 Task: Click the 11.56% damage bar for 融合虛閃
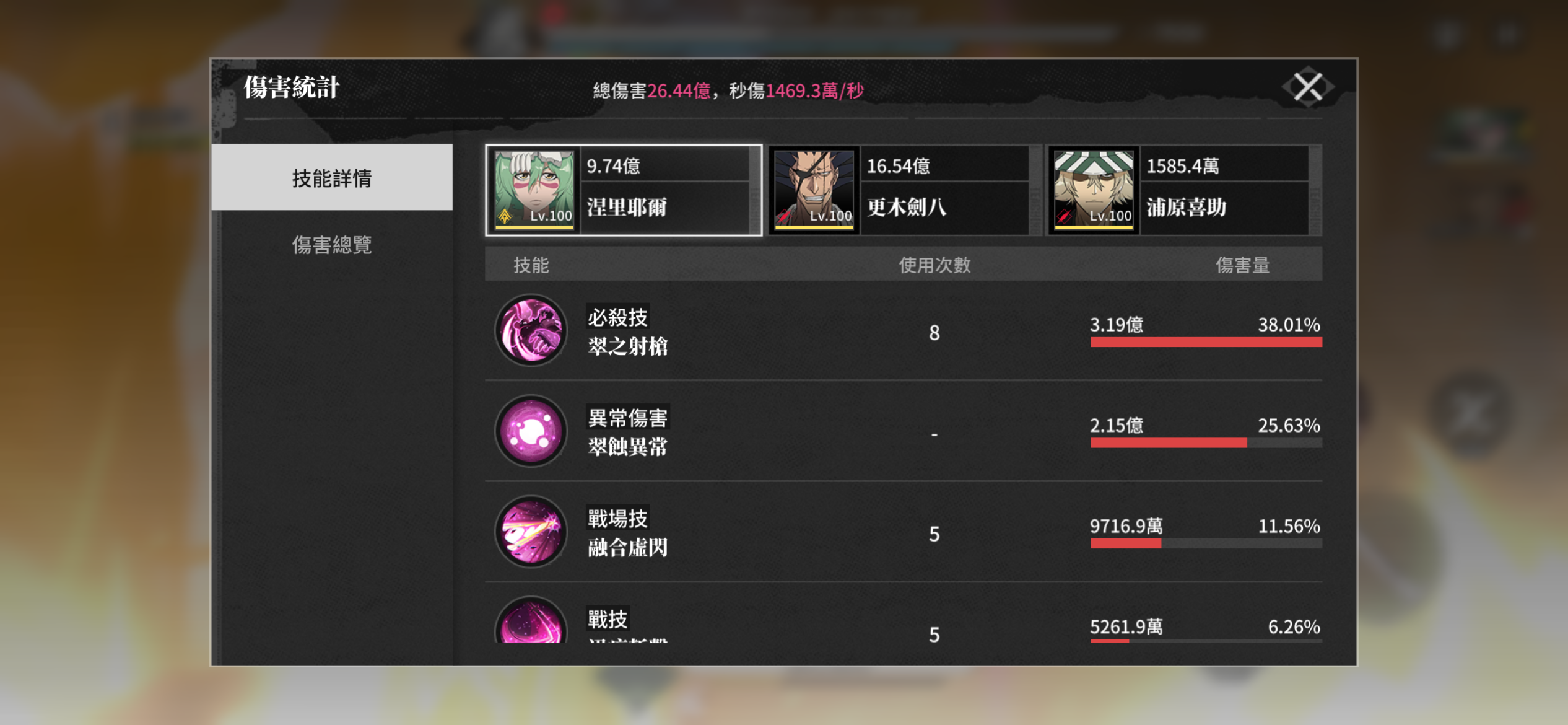(x=1206, y=543)
